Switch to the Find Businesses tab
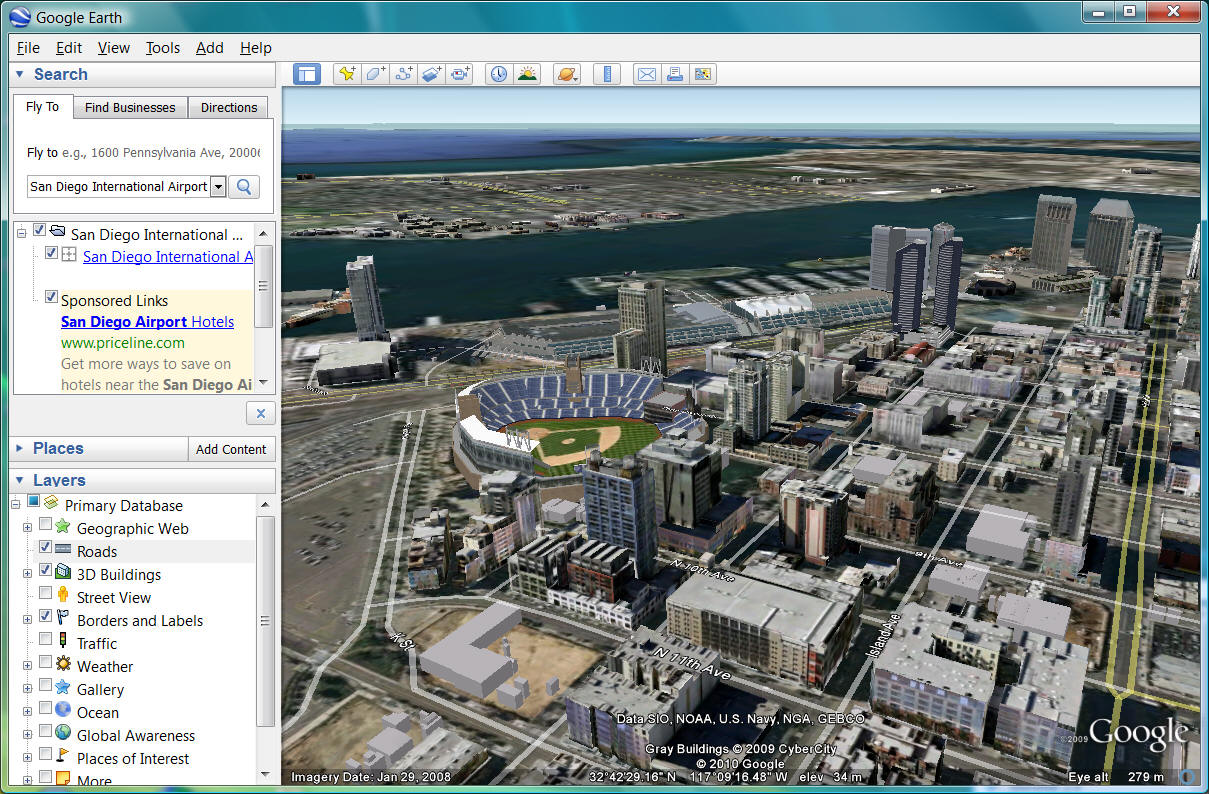 (130, 108)
